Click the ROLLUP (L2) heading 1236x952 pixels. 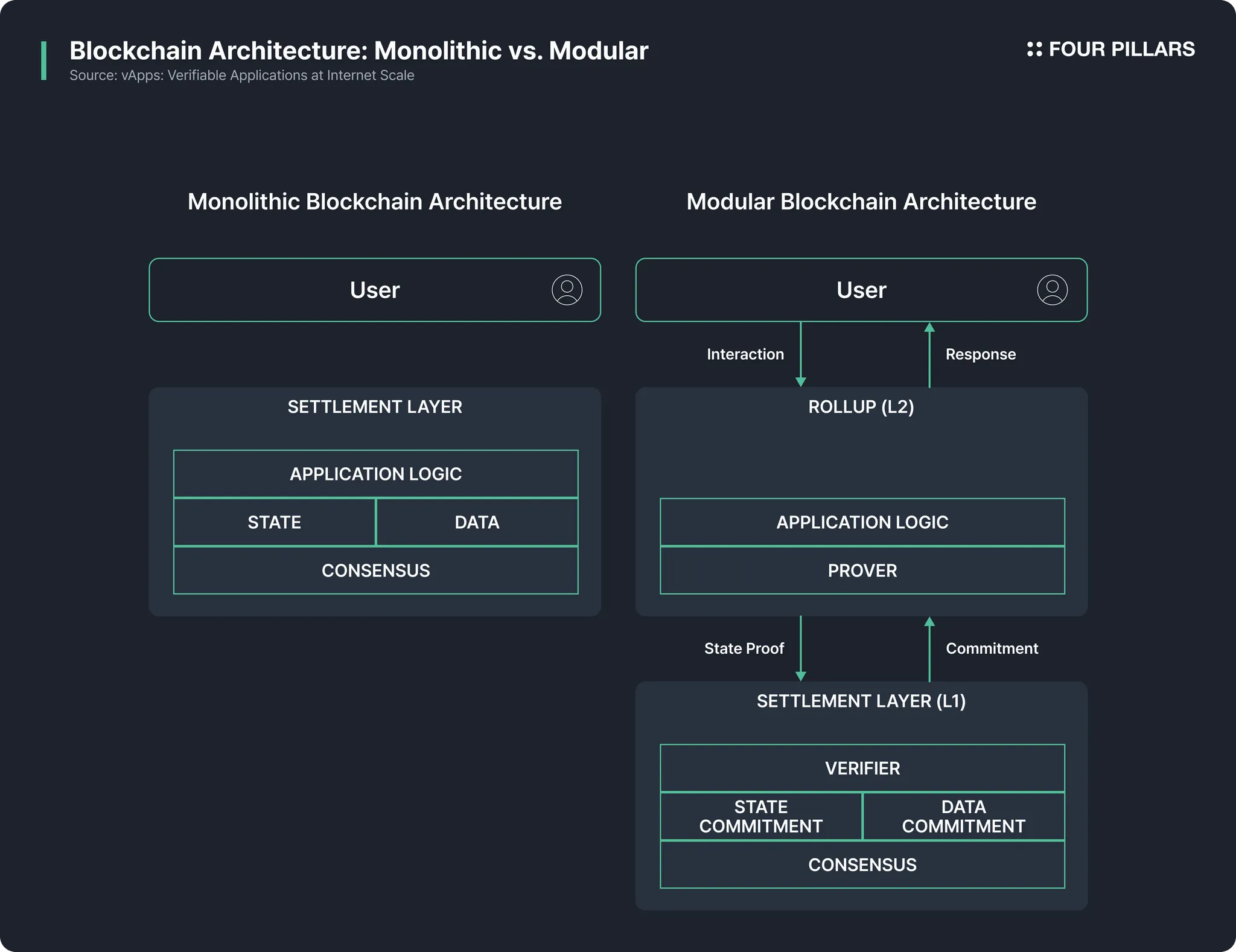pyautogui.click(x=861, y=407)
